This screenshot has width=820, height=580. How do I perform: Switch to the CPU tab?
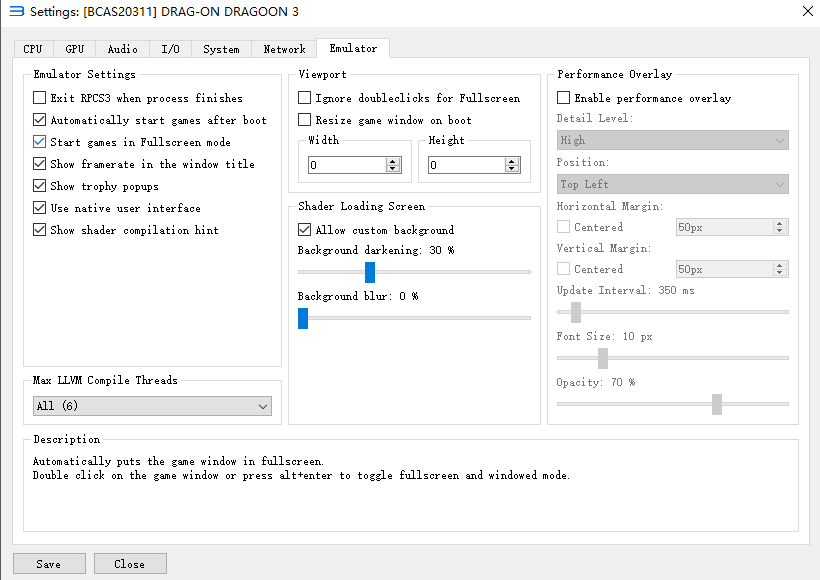click(32, 49)
